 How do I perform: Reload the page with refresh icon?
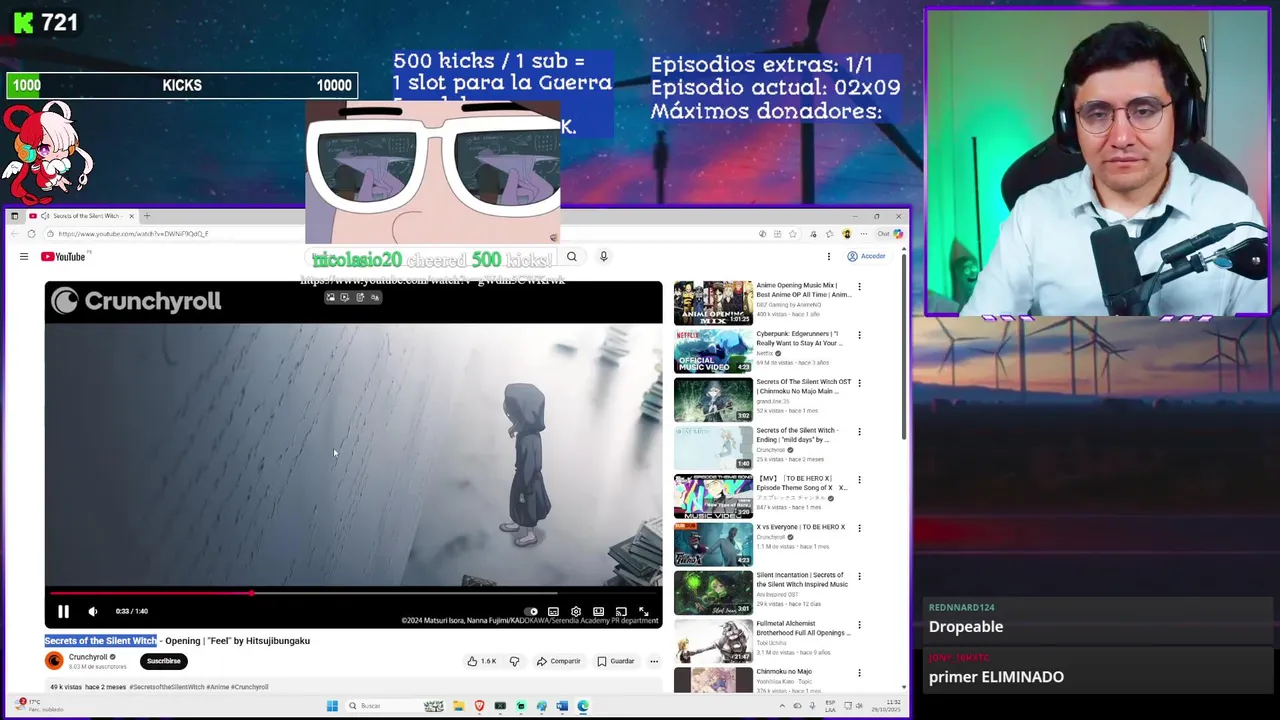pyautogui.click(x=32, y=234)
